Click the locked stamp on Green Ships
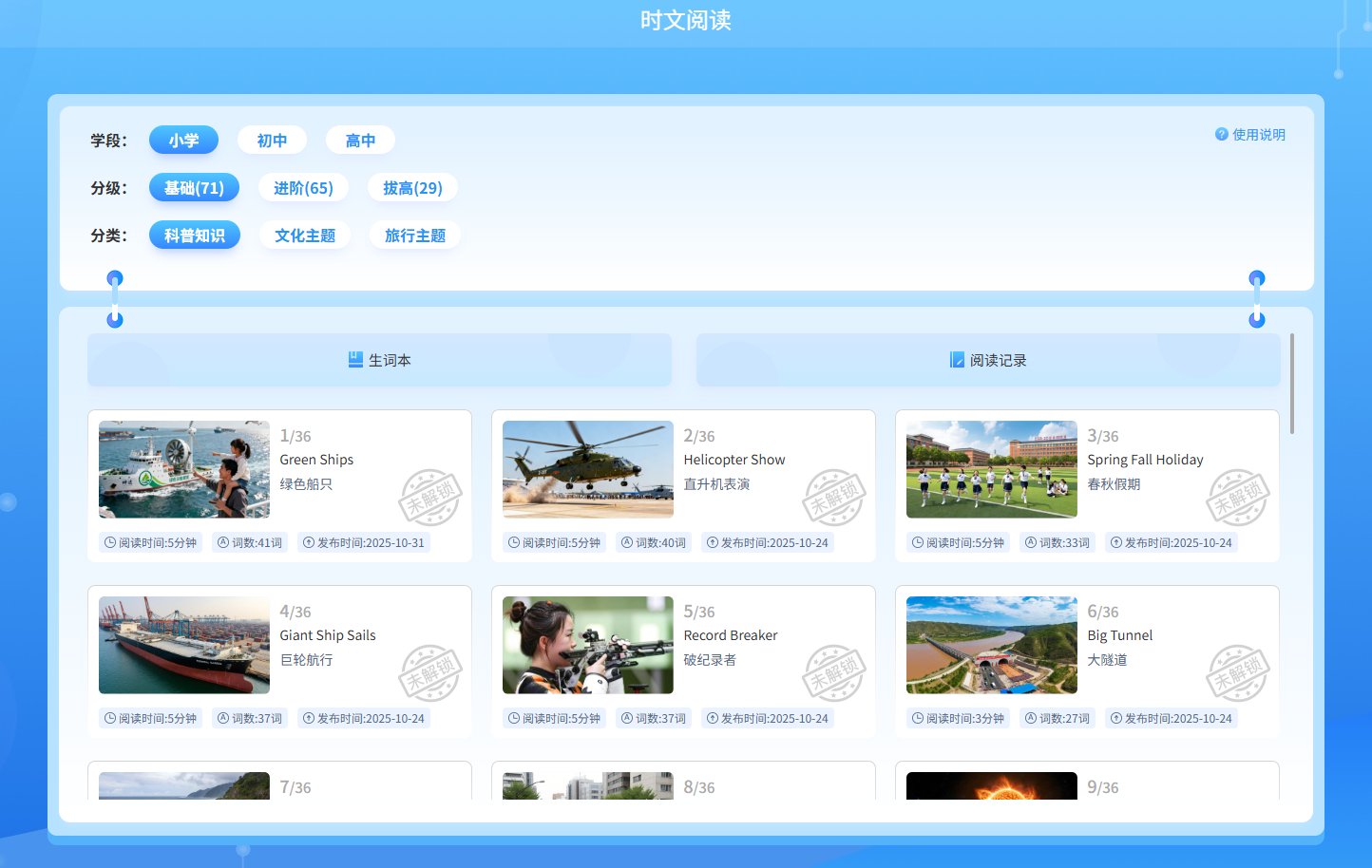This screenshot has width=1372, height=868. tap(429, 497)
